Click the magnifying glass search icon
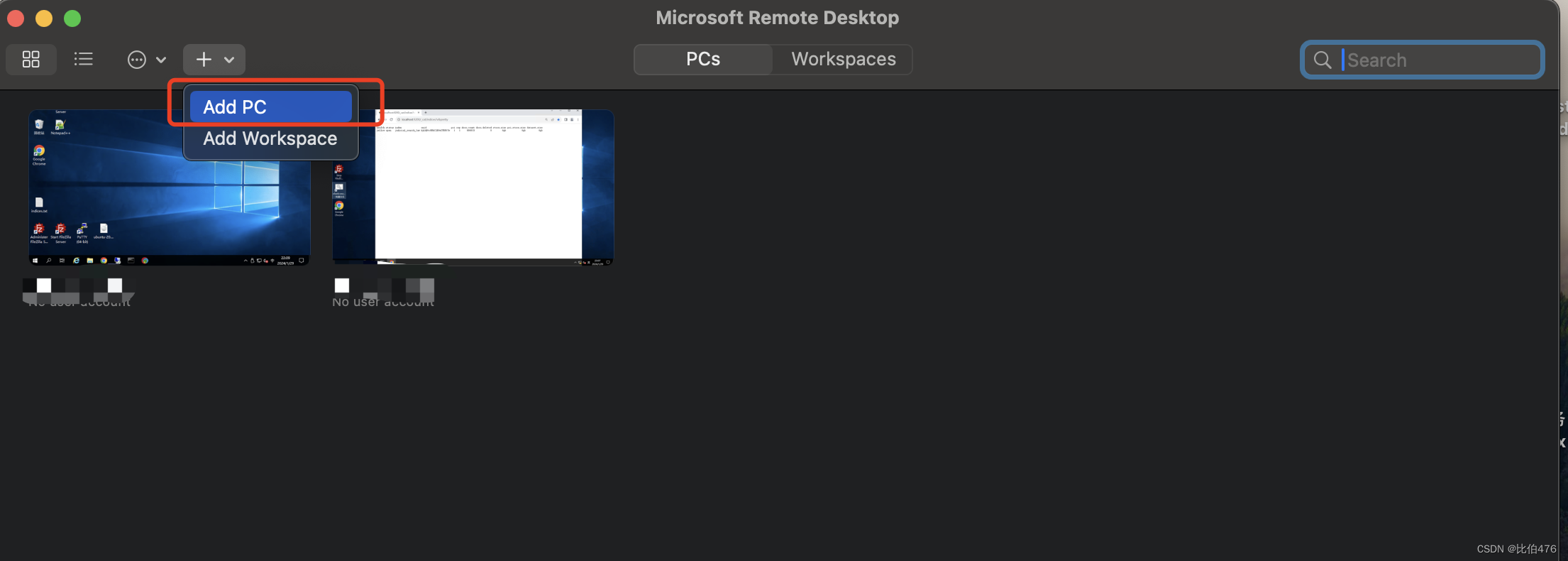Image resolution: width=1568 pixels, height=561 pixels. tap(1323, 60)
